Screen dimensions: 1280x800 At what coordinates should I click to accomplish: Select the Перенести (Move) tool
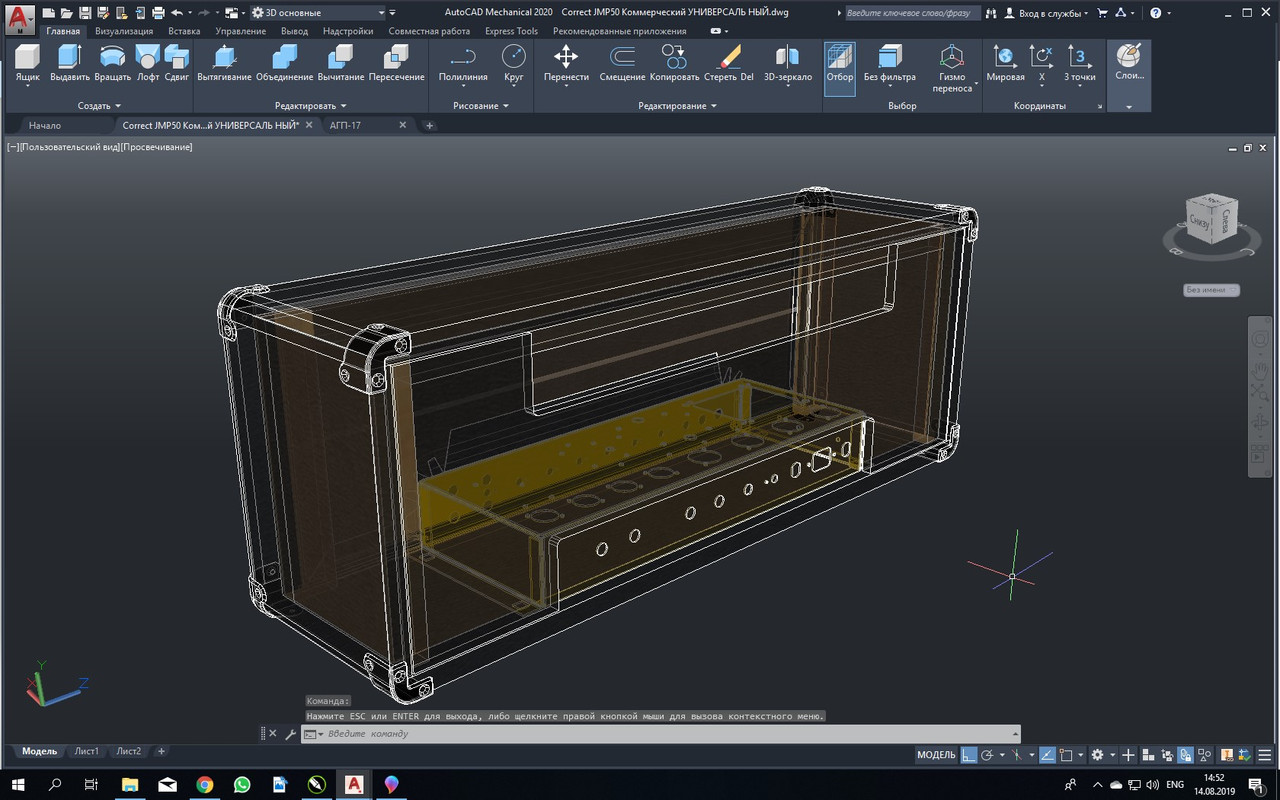click(566, 62)
